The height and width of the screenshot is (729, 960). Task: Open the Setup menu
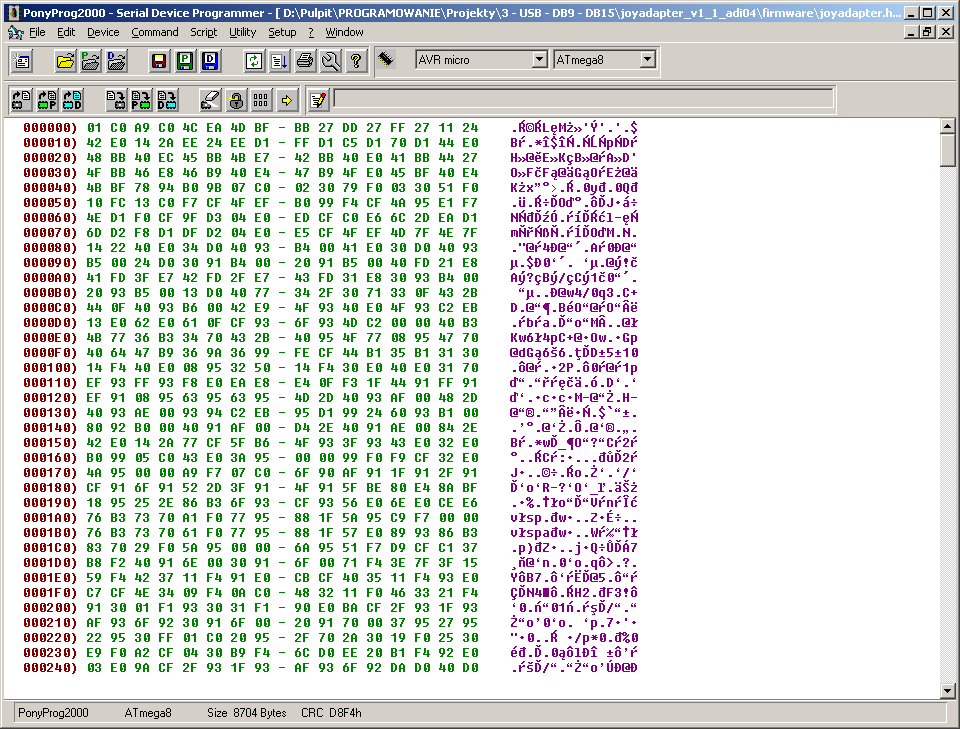point(282,32)
